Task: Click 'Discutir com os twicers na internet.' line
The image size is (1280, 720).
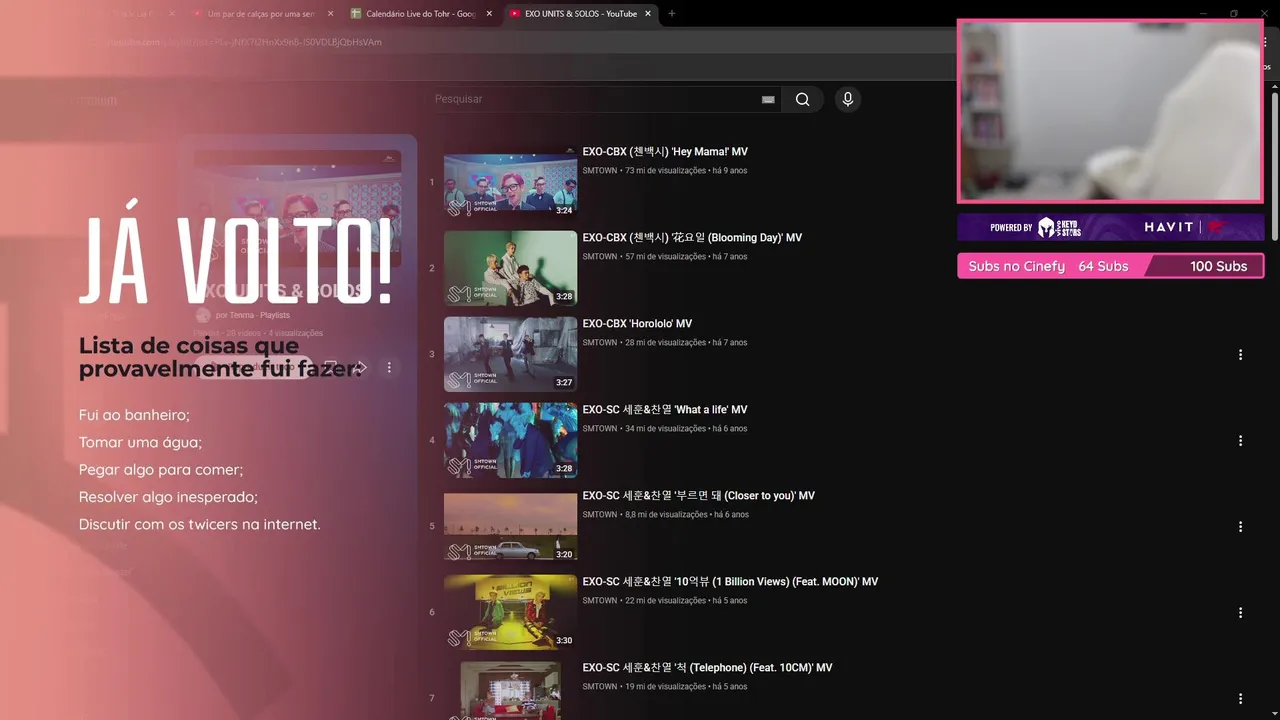Action: tap(200, 524)
